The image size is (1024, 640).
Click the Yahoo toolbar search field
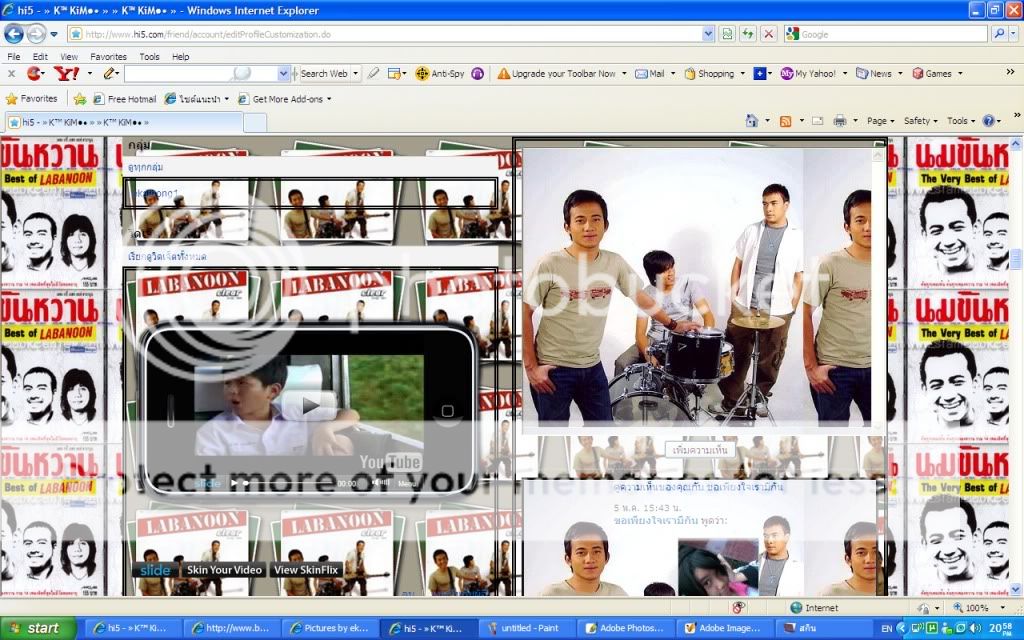pyautogui.click(x=200, y=74)
